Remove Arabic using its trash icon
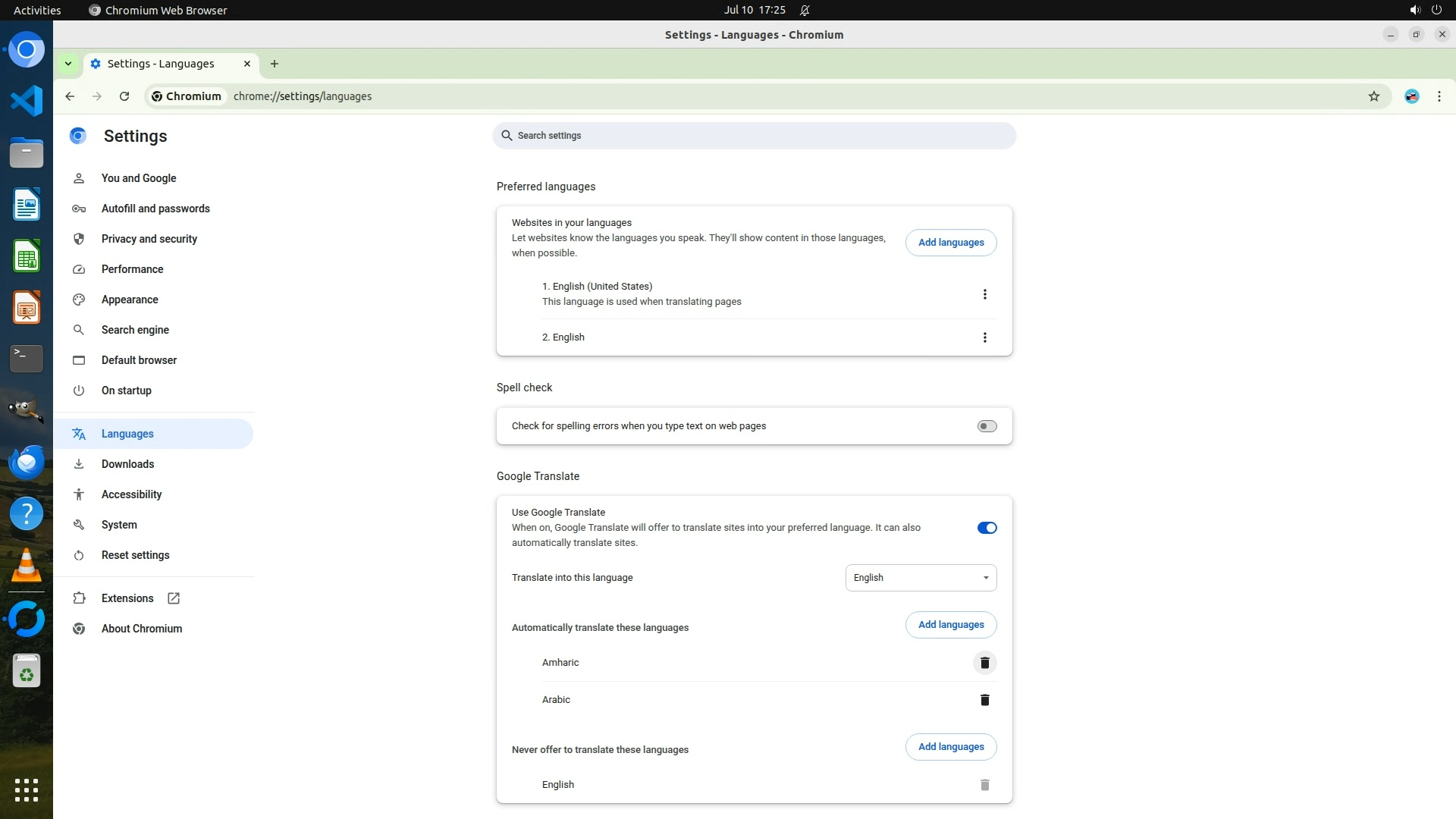Image resolution: width=1456 pixels, height=819 pixels. [984, 700]
